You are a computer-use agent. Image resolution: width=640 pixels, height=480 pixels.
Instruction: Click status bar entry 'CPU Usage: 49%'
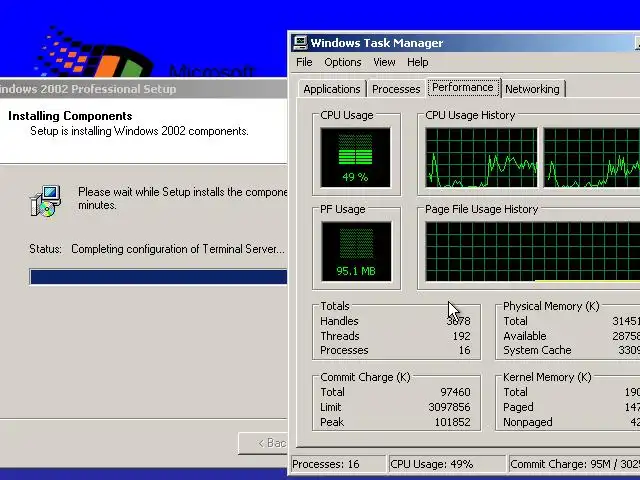(x=447, y=464)
